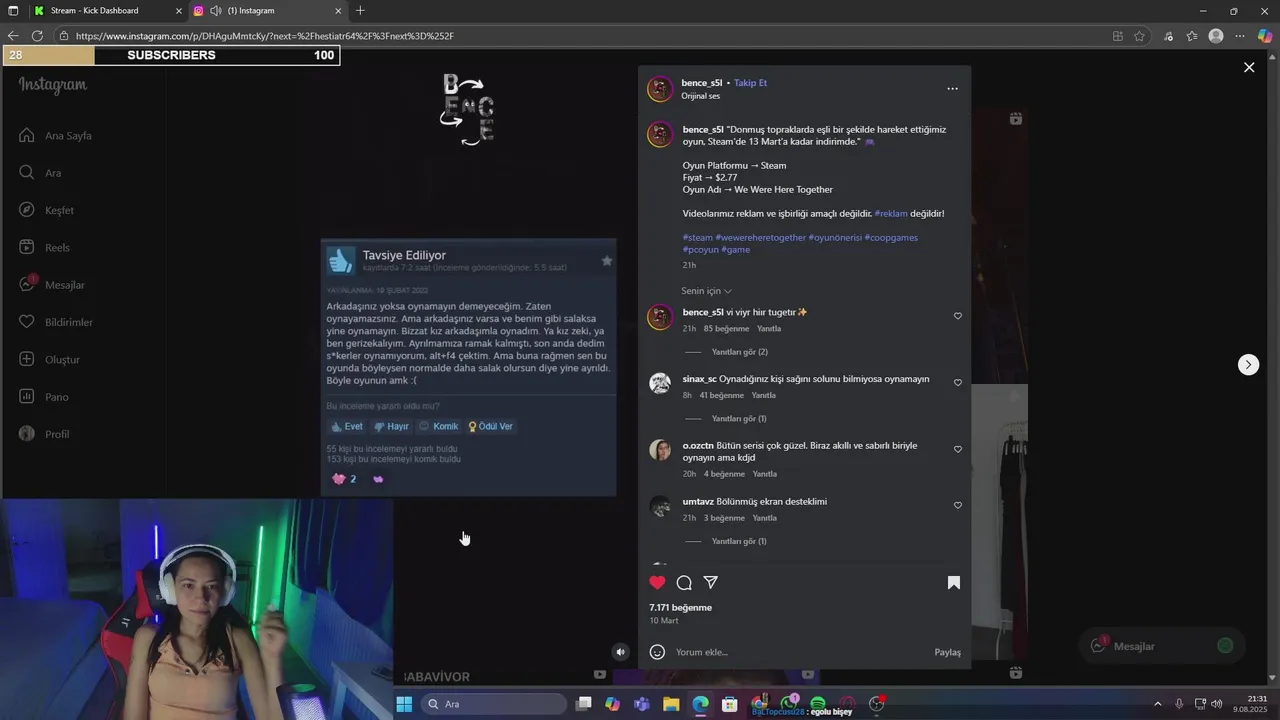Click Paylaş to post comment

click(x=947, y=652)
